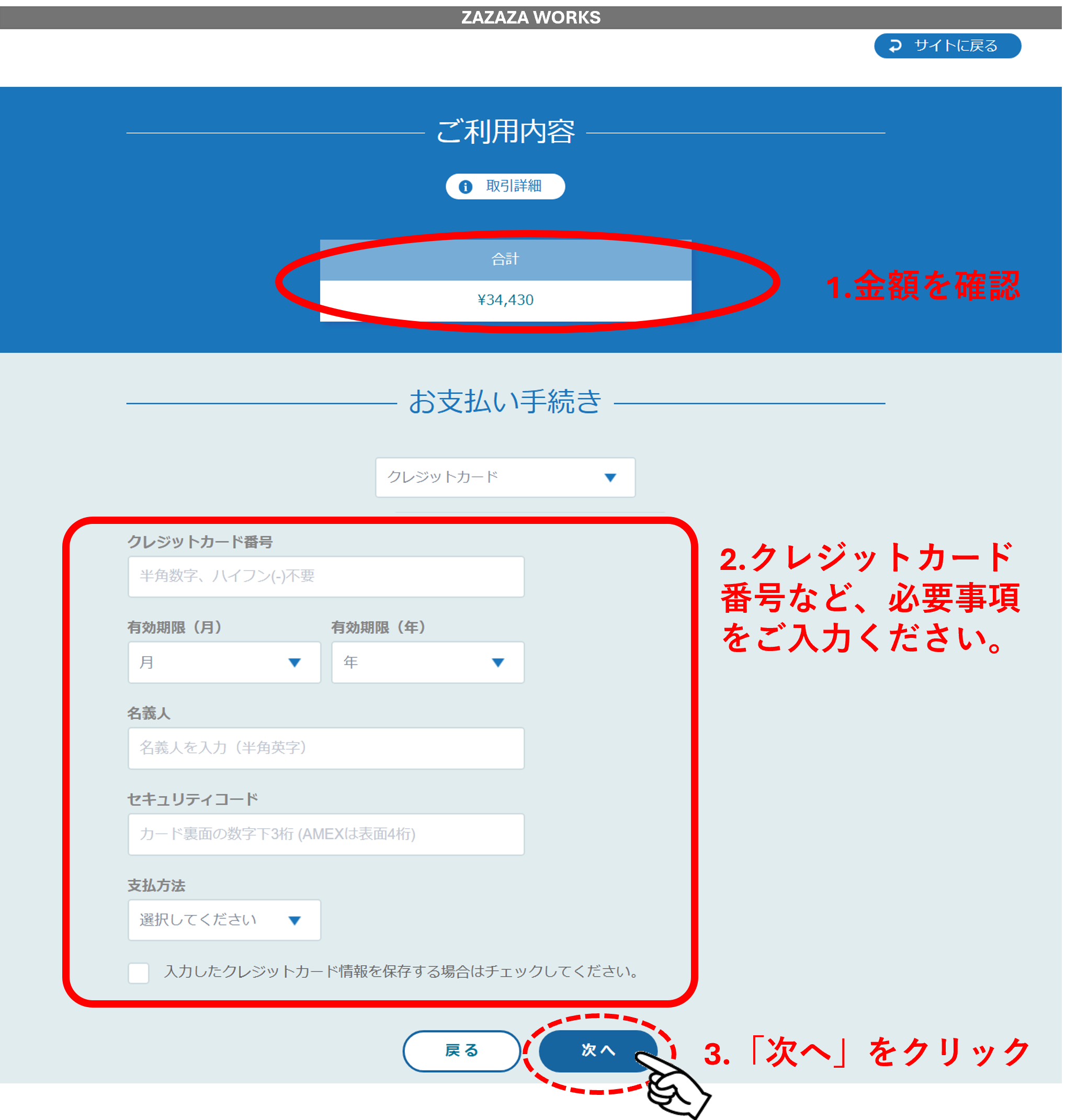Click the info icon beside 取引詳細
The image size is (1088, 1120).
[x=466, y=187]
